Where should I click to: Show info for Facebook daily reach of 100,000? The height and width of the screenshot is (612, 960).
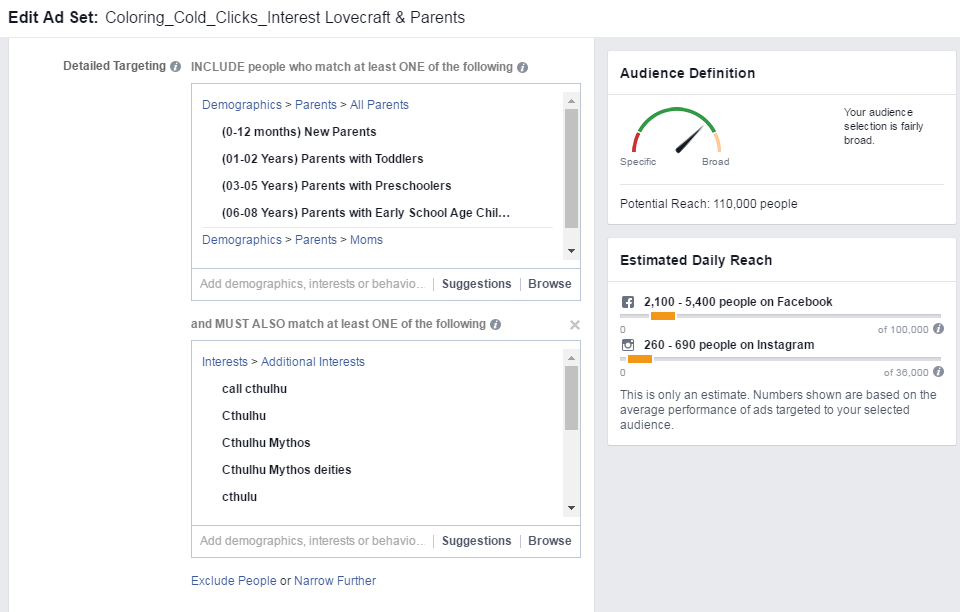click(x=938, y=329)
